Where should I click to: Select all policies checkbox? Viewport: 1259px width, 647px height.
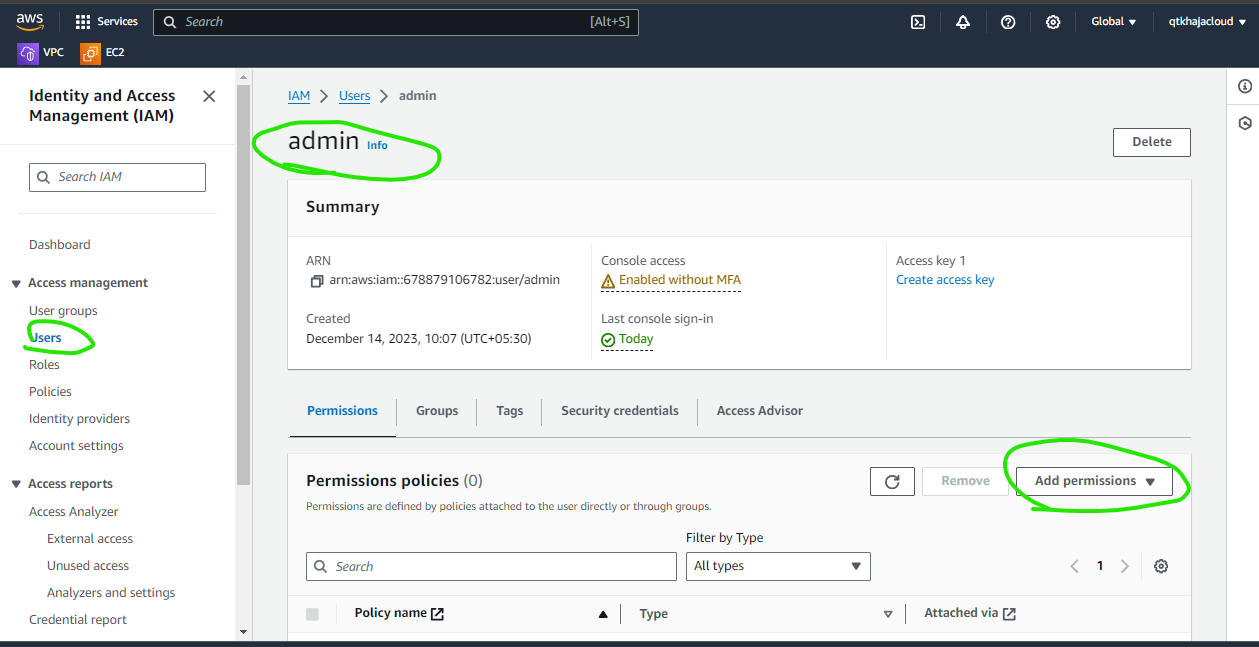(312, 614)
